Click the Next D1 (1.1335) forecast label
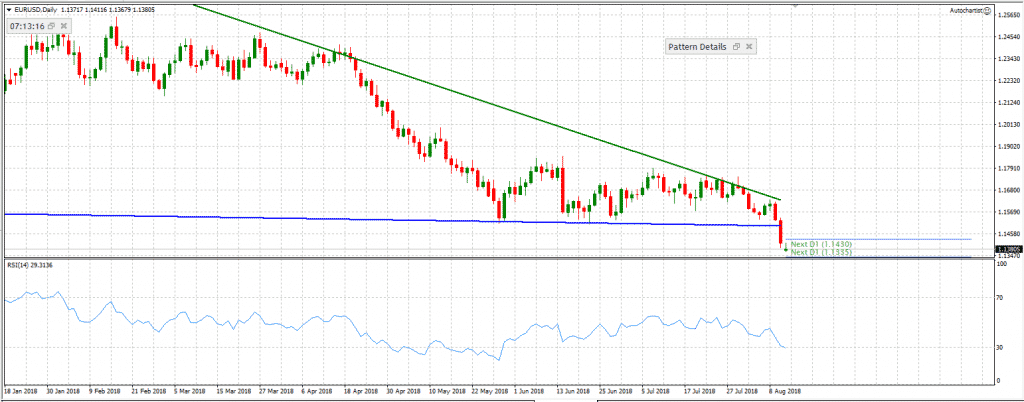 click(820, 251)
